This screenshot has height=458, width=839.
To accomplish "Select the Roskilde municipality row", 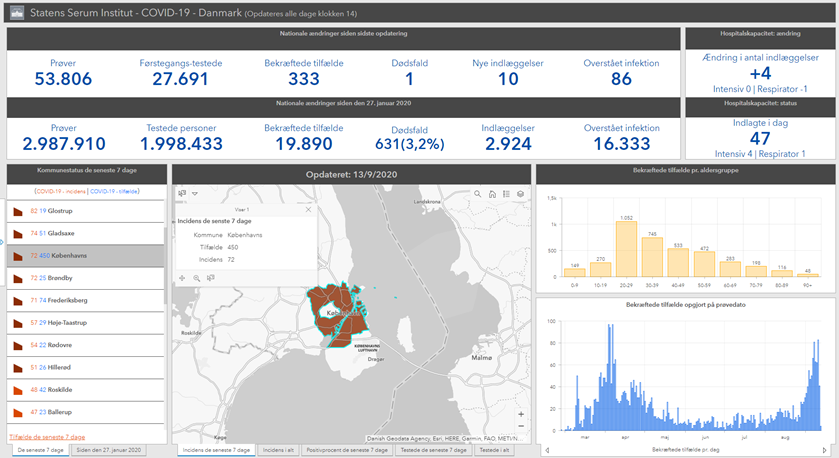I will tap(86, 390).
